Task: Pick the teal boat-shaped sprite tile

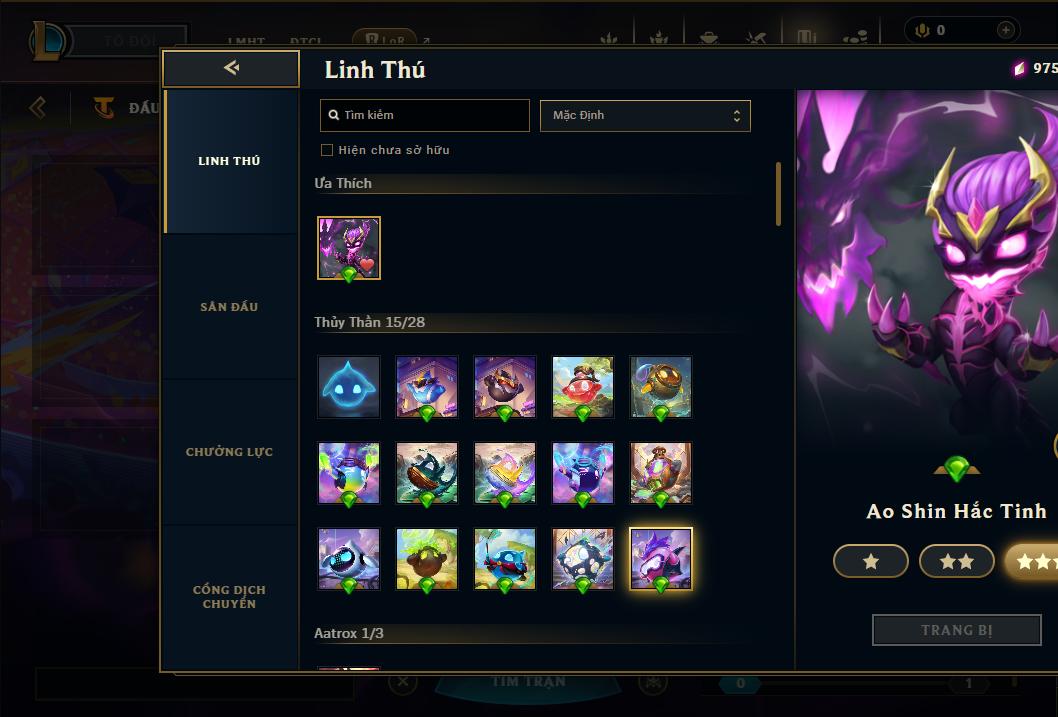Action: coord(427,473)
